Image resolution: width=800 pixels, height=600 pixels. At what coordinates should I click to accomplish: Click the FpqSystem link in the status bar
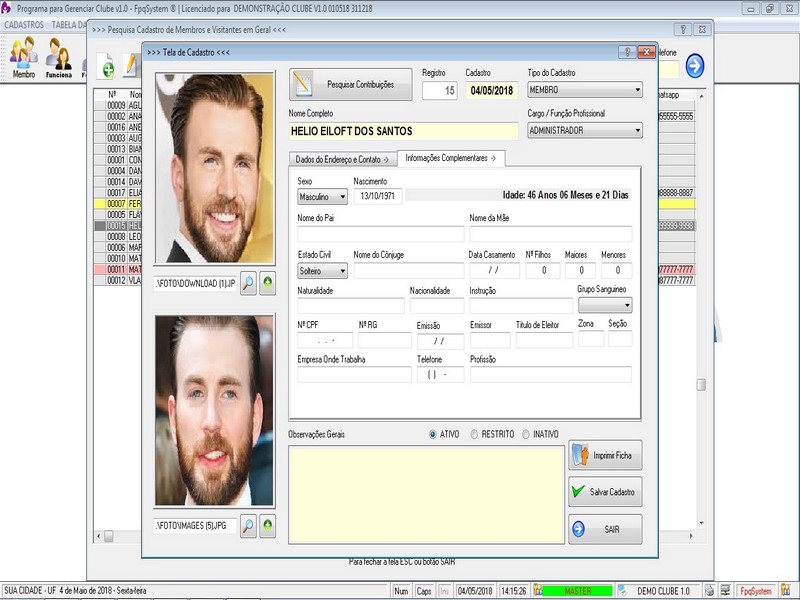(756, 591)
